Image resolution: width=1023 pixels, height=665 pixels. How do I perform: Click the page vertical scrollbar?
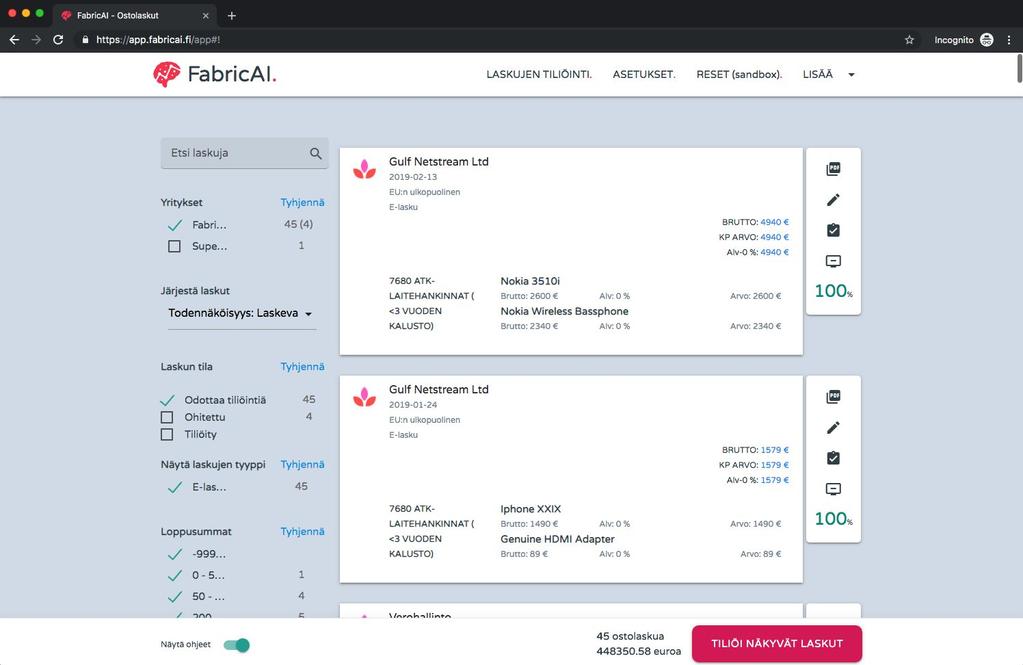coord(1019,69)
